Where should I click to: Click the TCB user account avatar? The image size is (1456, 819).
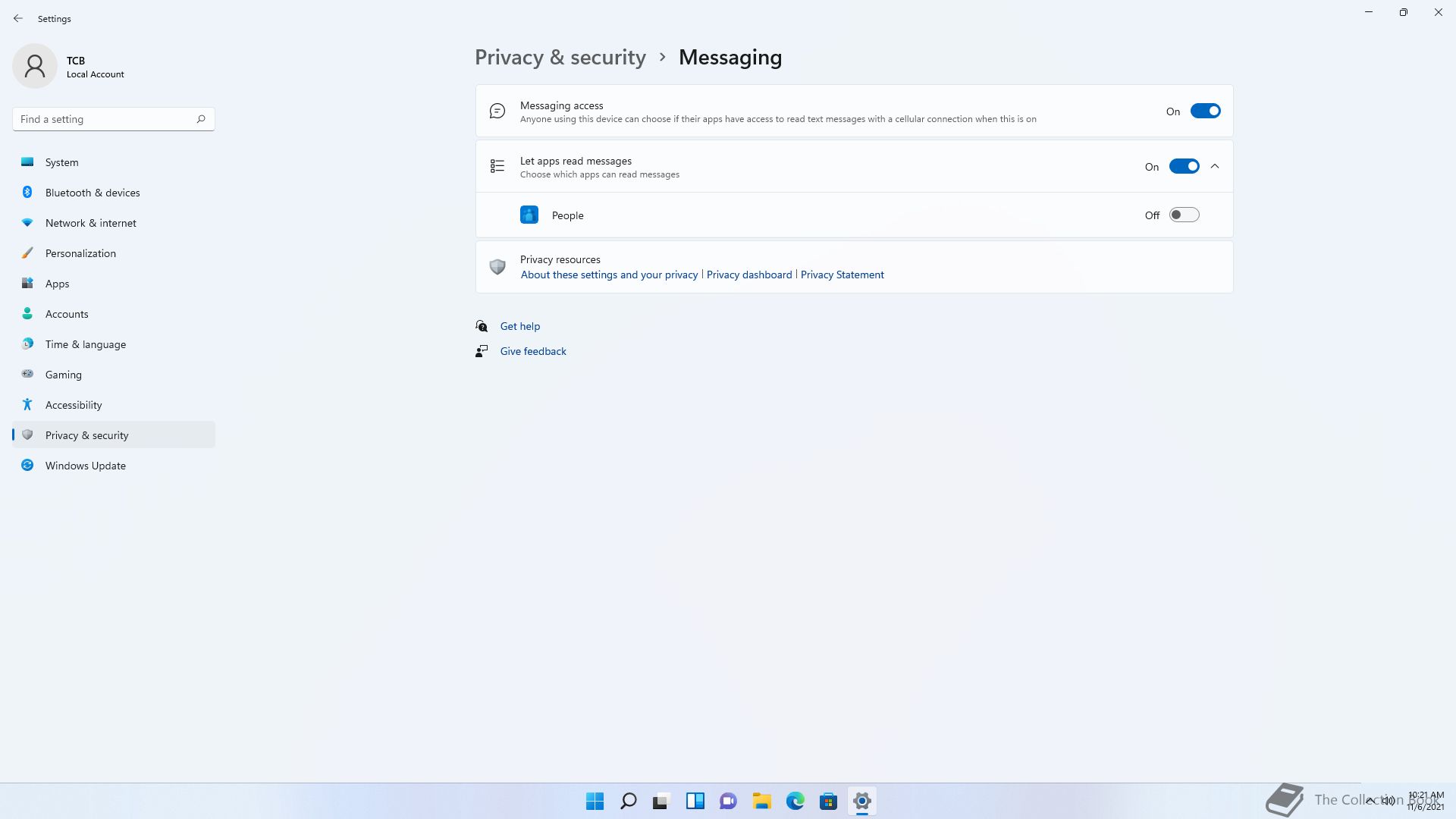coord(35,66)
